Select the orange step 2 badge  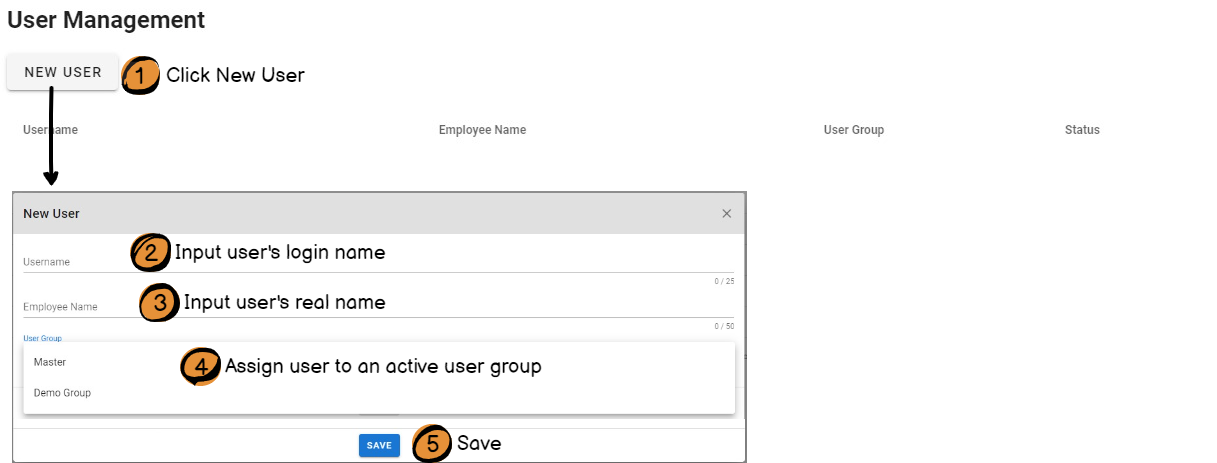(x=150, y=253)
